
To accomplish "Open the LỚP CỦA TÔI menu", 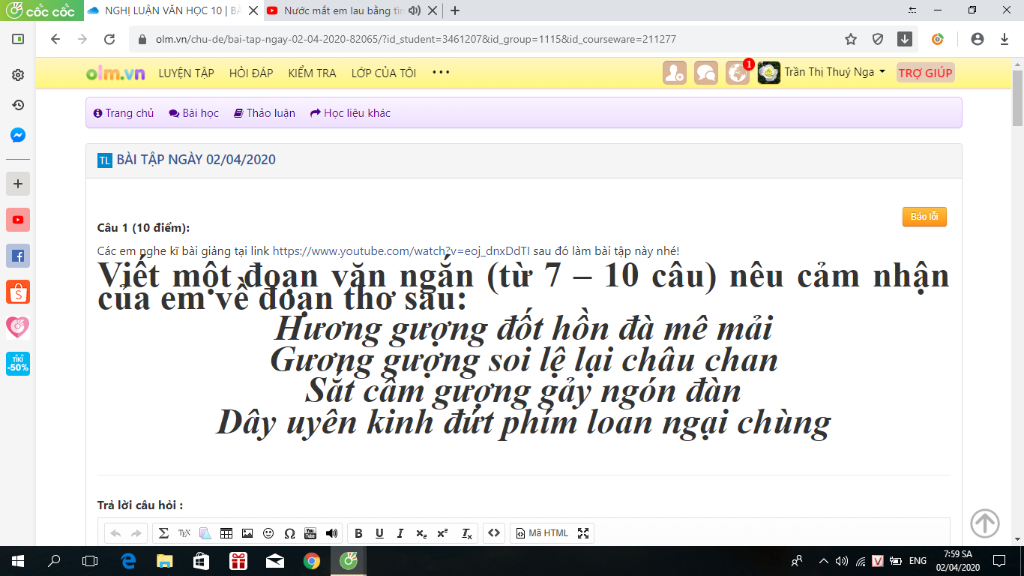I will click(x=383, y=73).
